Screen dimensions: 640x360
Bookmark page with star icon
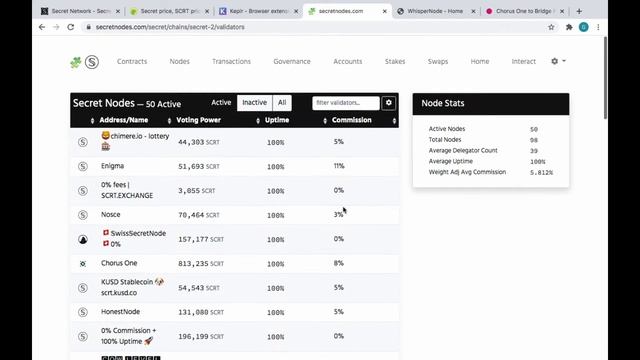point(551,27)
